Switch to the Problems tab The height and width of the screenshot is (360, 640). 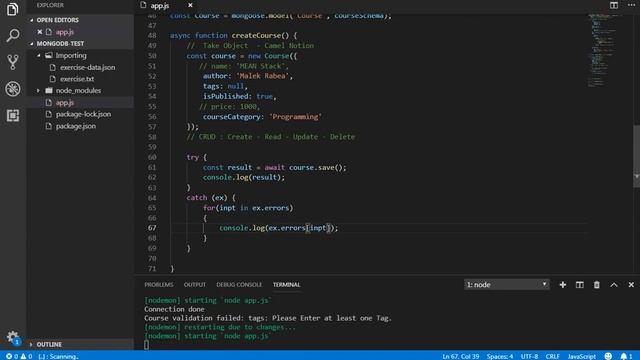(159, 284)
